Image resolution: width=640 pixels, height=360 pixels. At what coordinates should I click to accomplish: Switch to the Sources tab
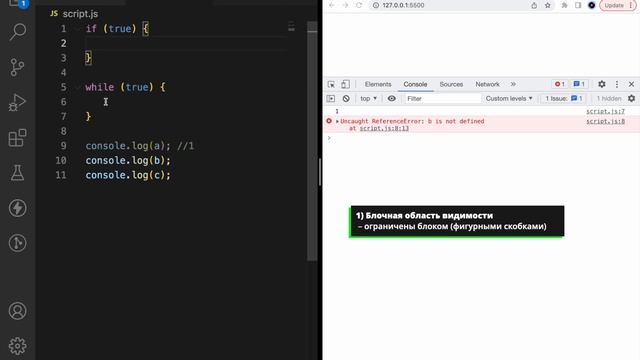451,84
